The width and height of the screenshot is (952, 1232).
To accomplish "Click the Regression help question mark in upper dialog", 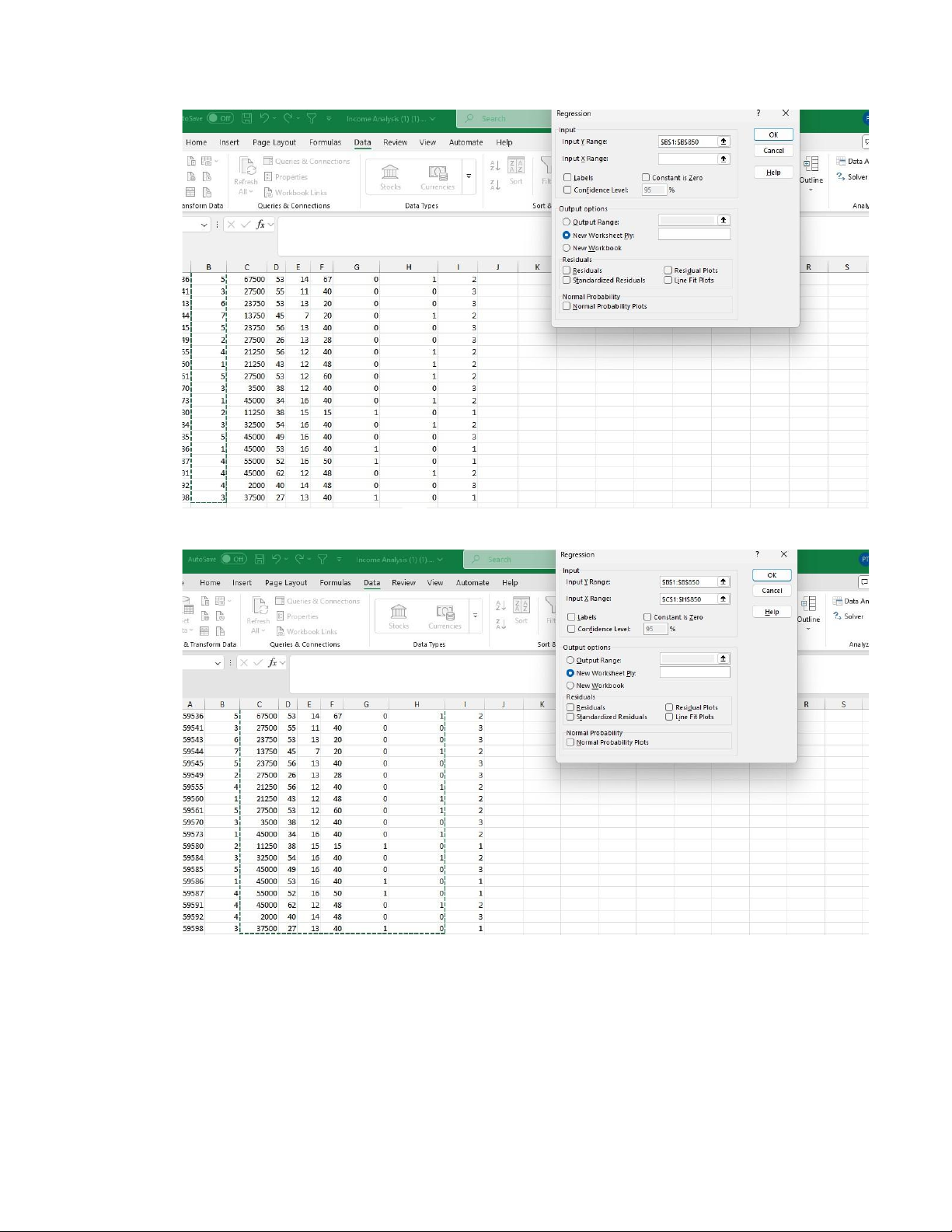I will pyautogui.click(x=758, y=113).
